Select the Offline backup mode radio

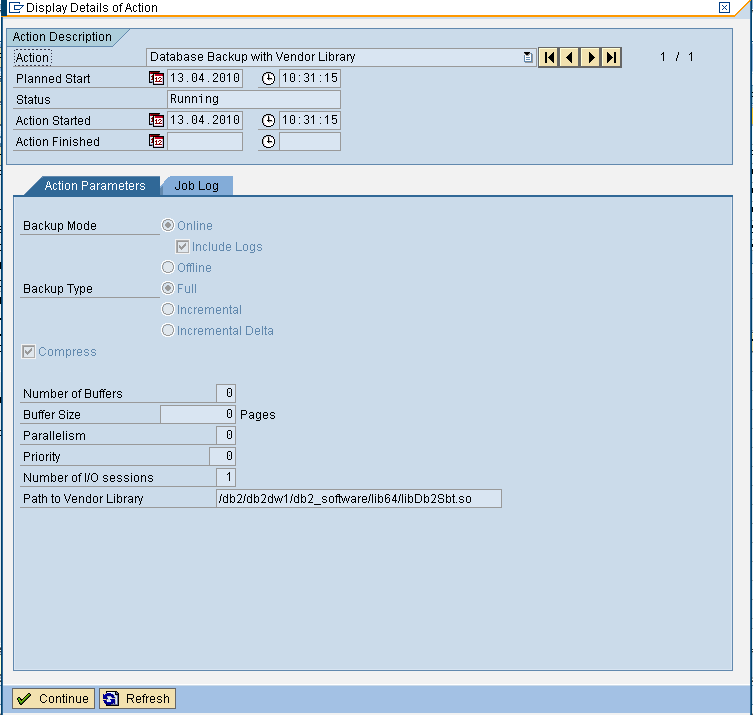(x=168, y=267)
